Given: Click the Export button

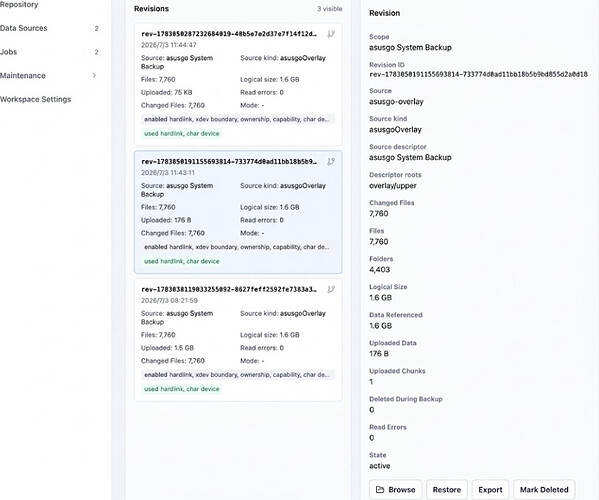Looking at the screenshot, I should (x=490, y=490).
